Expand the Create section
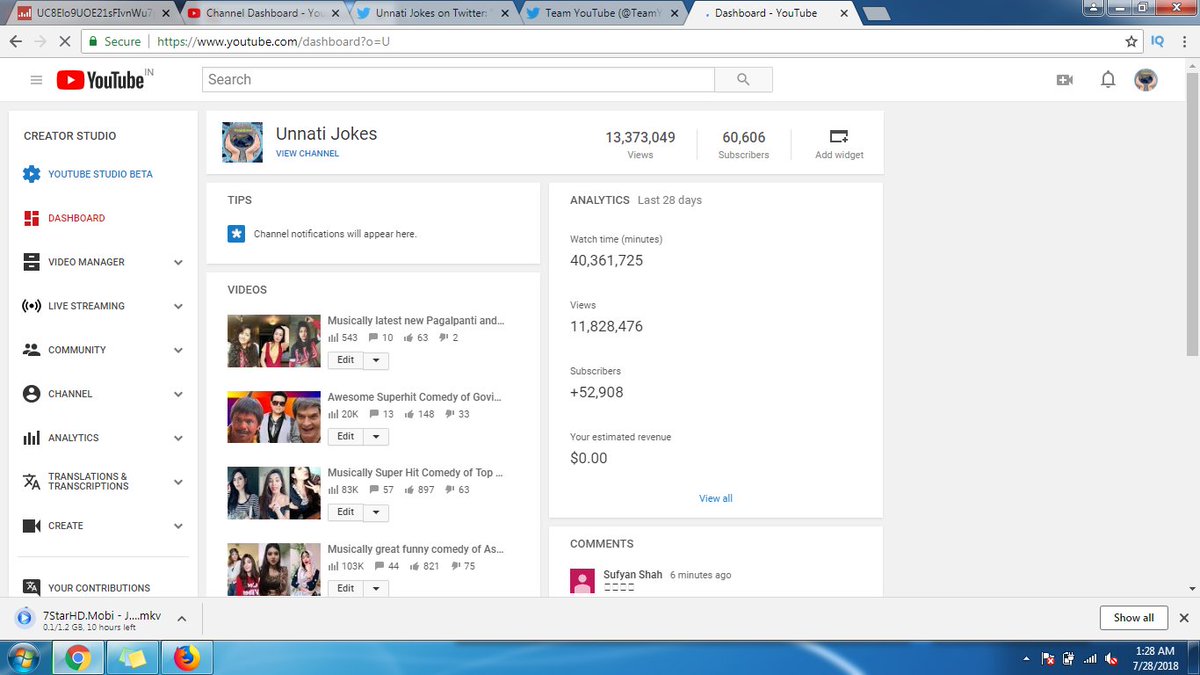 (x=178, y=526)
